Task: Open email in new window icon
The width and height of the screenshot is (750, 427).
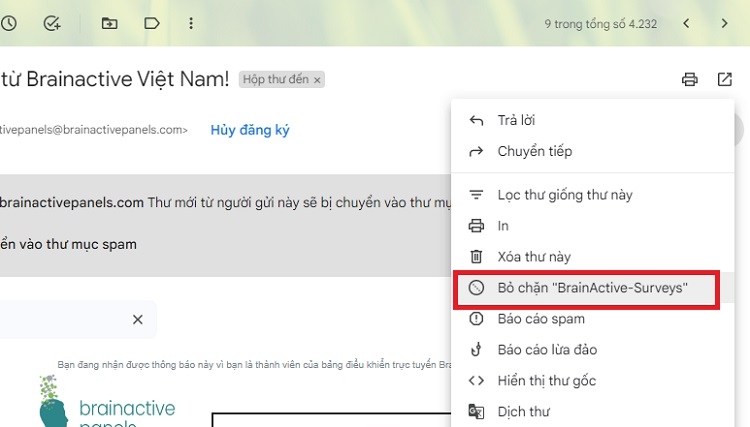Action: point(725,79)
